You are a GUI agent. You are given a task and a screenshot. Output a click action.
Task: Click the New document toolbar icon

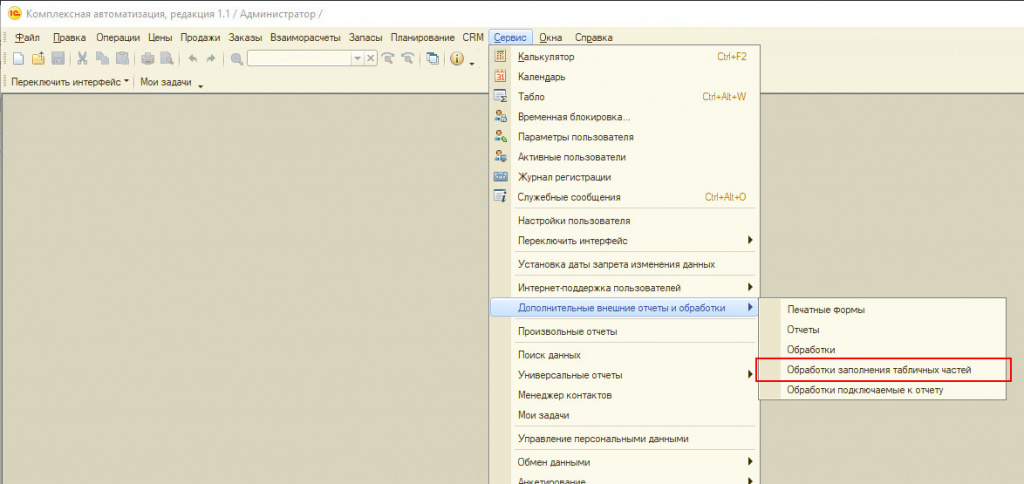[19, 59]
